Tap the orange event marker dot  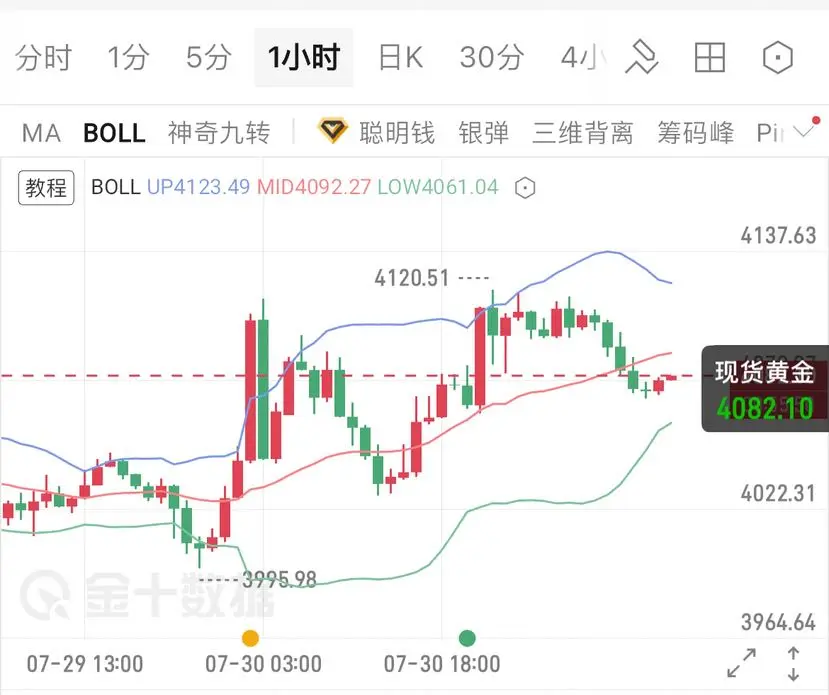coord(250,638)
